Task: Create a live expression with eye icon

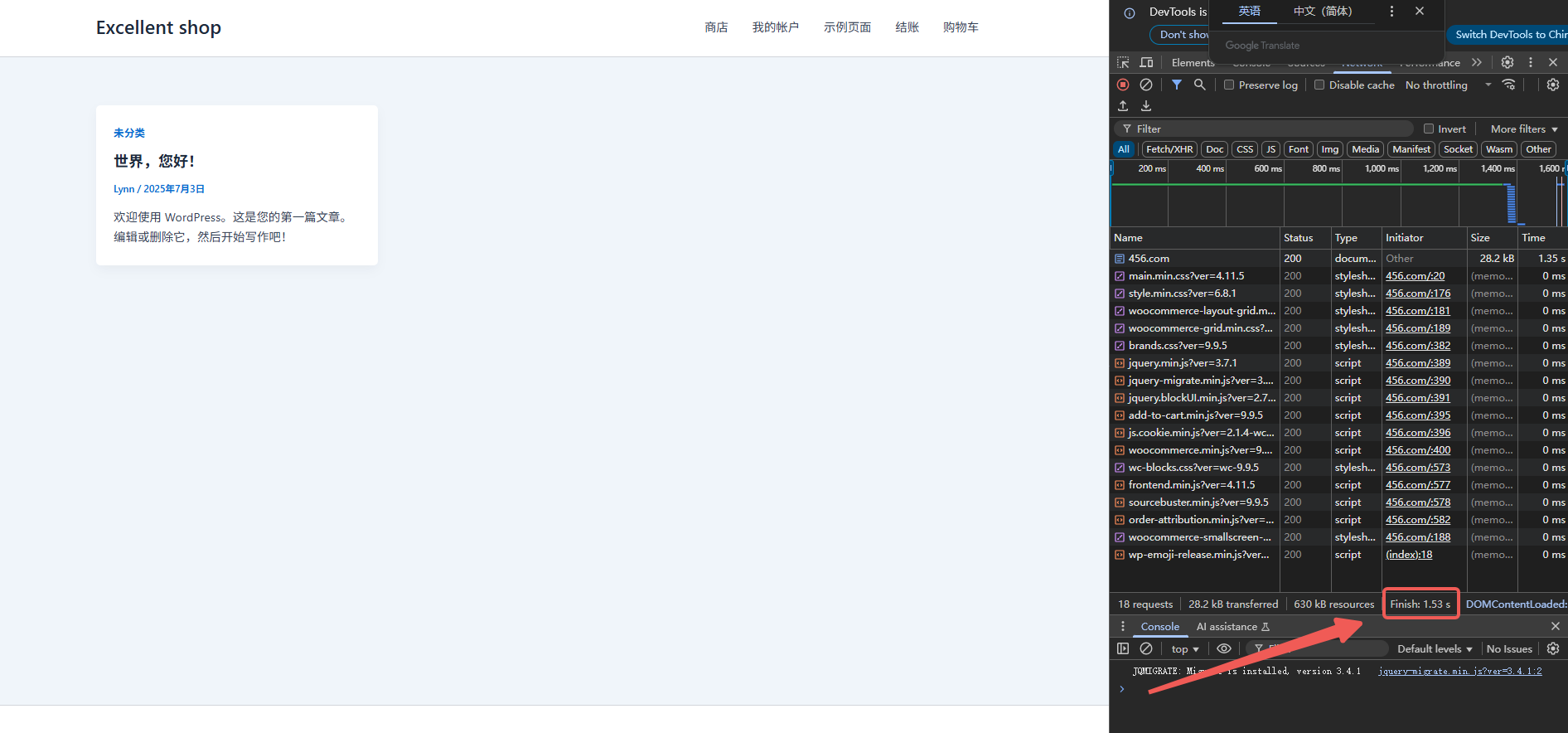Action: (x=1223, y=648)
